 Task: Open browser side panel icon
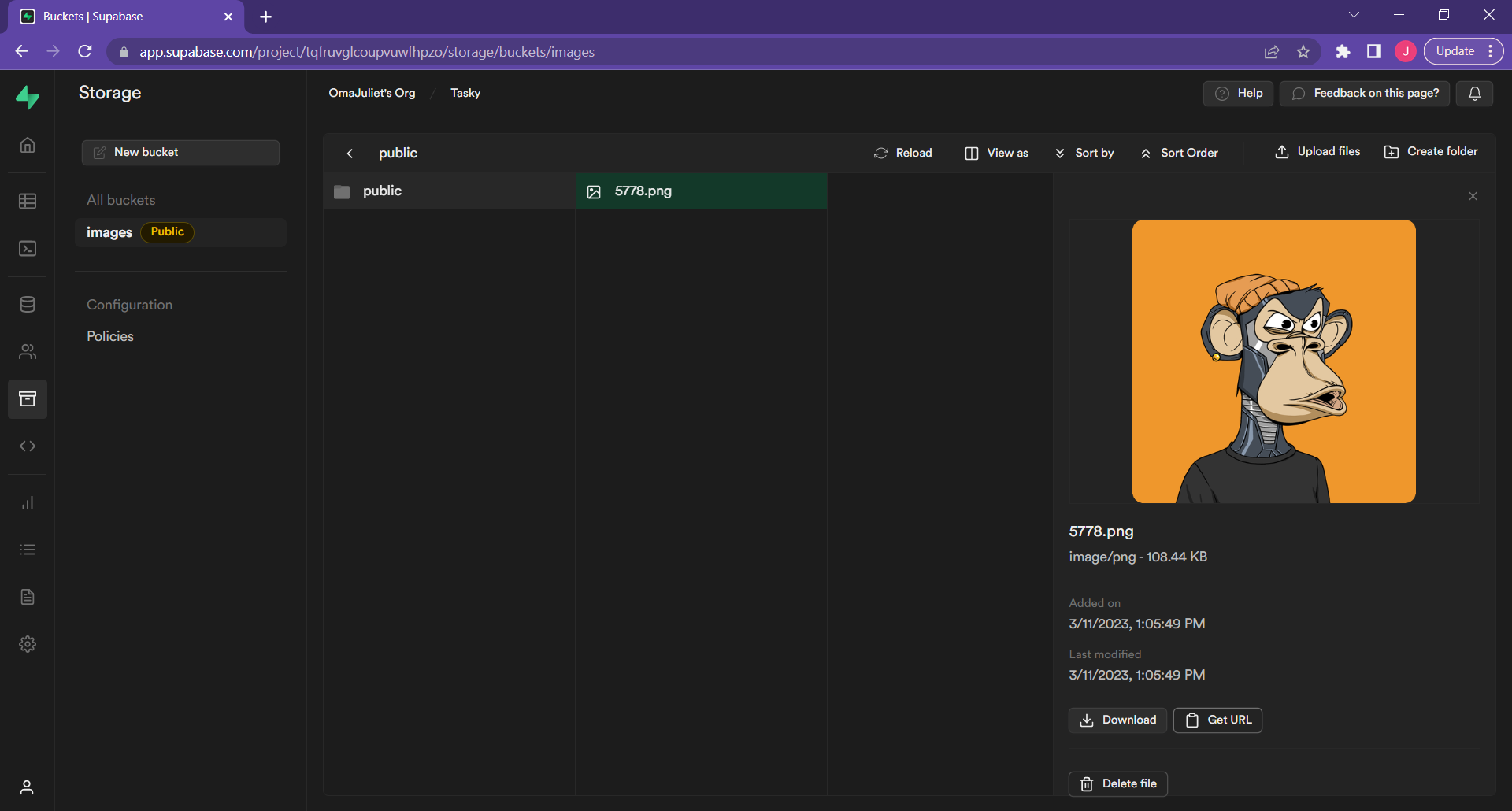pyautogui.click(x=1374, y=51)
